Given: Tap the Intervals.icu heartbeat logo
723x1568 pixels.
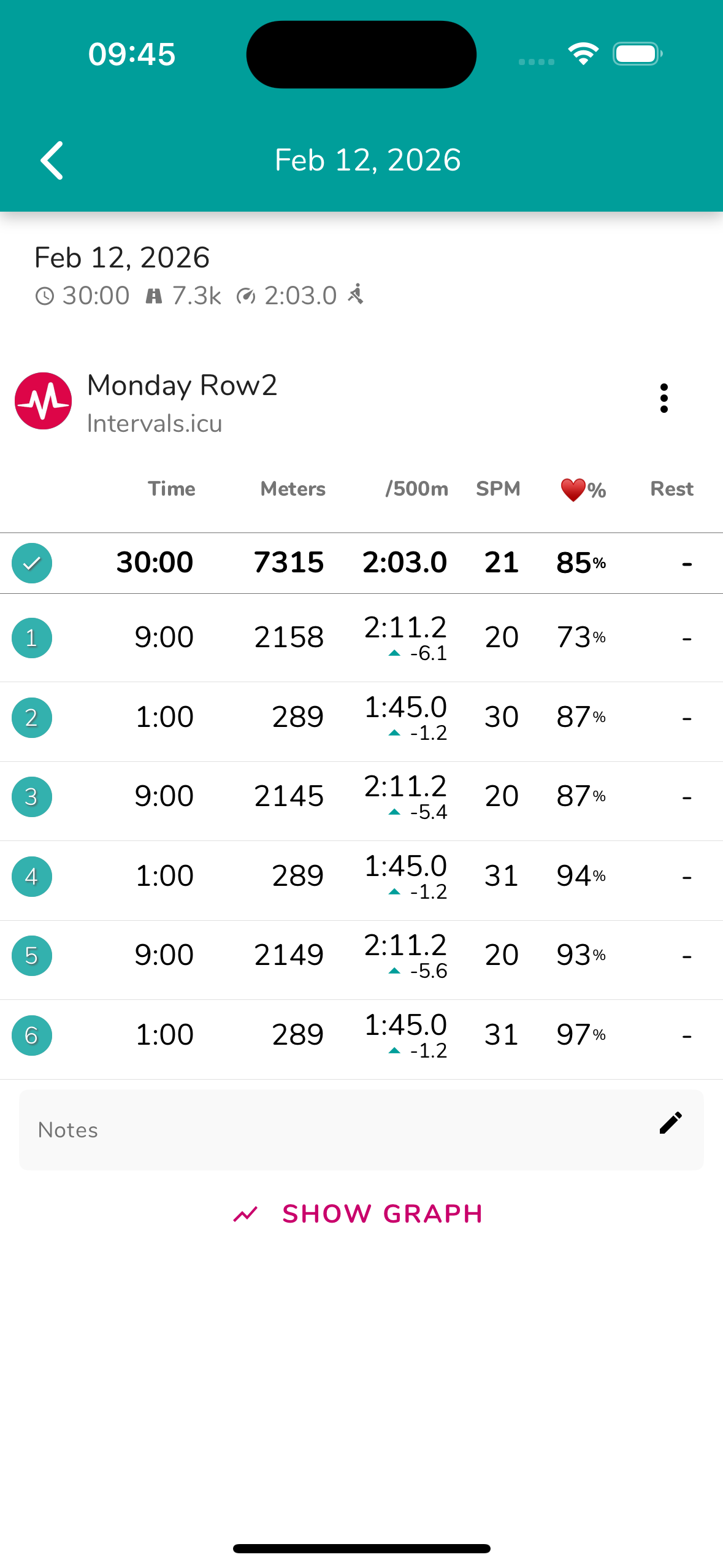Looking at the screenshot, I should point(43,401).
